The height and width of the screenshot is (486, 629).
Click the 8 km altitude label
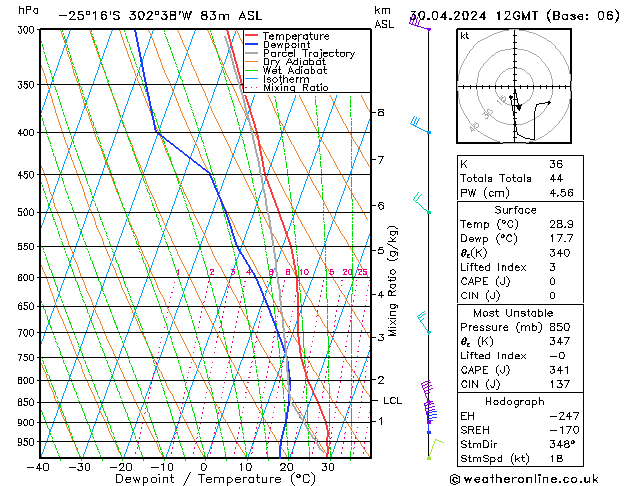point(380,112)
